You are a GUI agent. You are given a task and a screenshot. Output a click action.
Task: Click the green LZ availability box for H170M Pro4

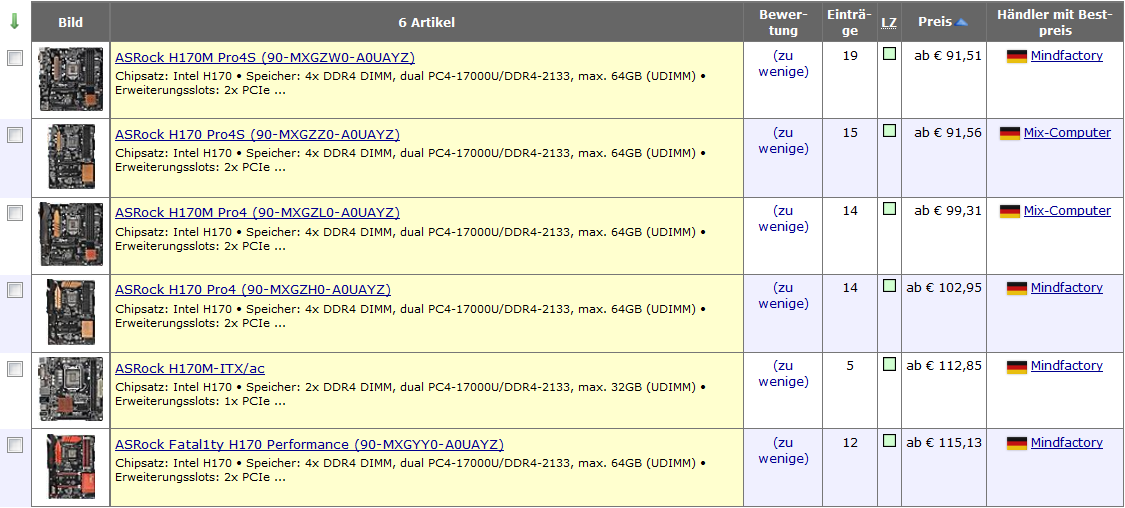point(889,209)
